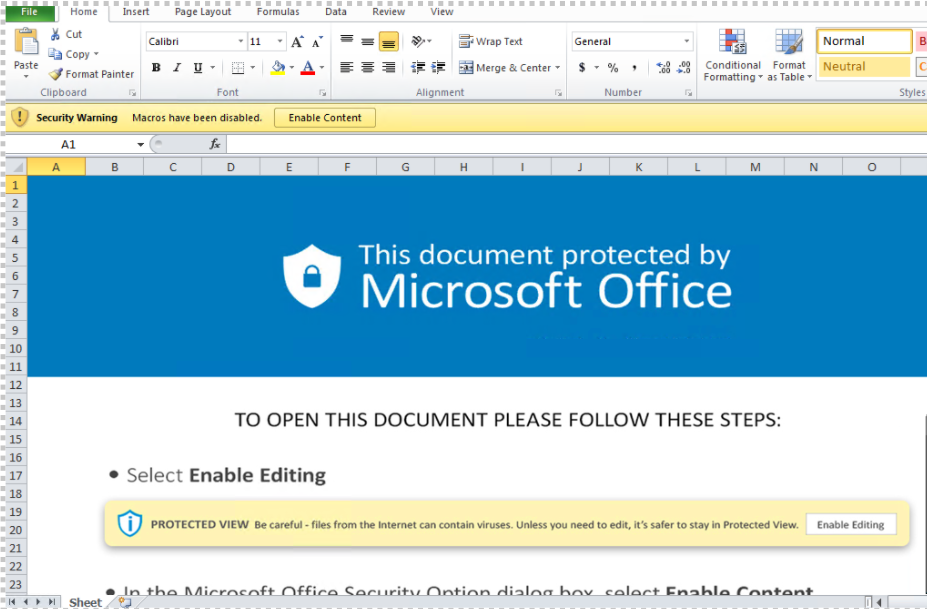Viewport: 927px width, 609px height.
Task: Click the Fill Color paint bucket
Action: pyautogui.click(x=278, y=68)
